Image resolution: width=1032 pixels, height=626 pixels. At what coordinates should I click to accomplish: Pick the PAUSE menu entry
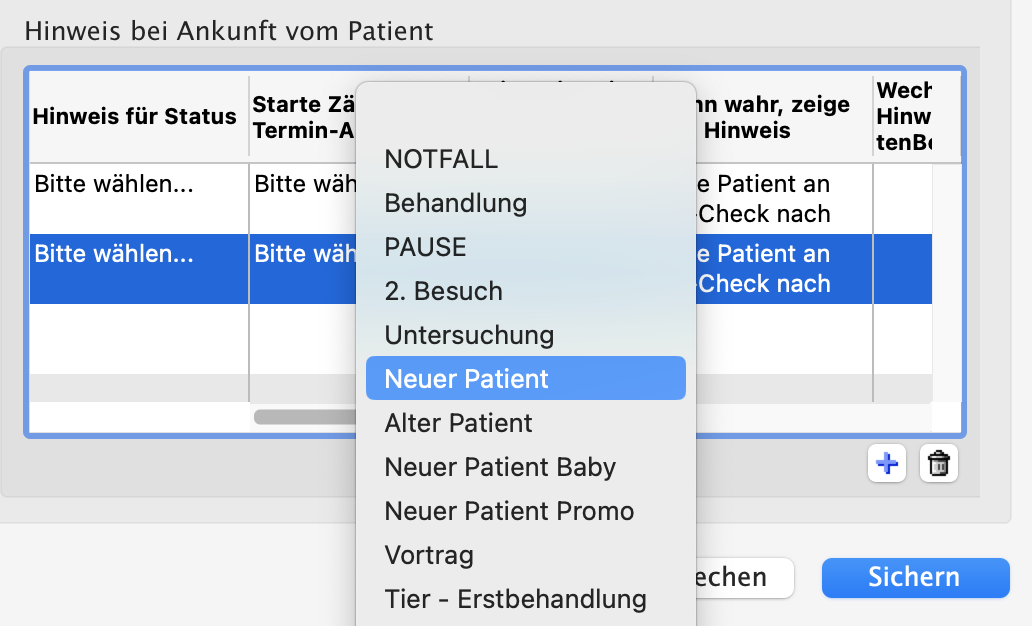coord(425,247)
